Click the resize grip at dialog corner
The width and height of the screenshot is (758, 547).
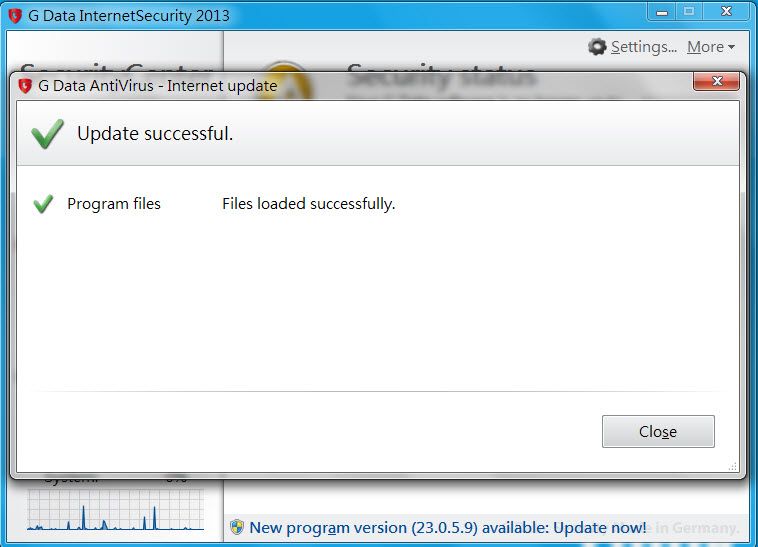732,466
